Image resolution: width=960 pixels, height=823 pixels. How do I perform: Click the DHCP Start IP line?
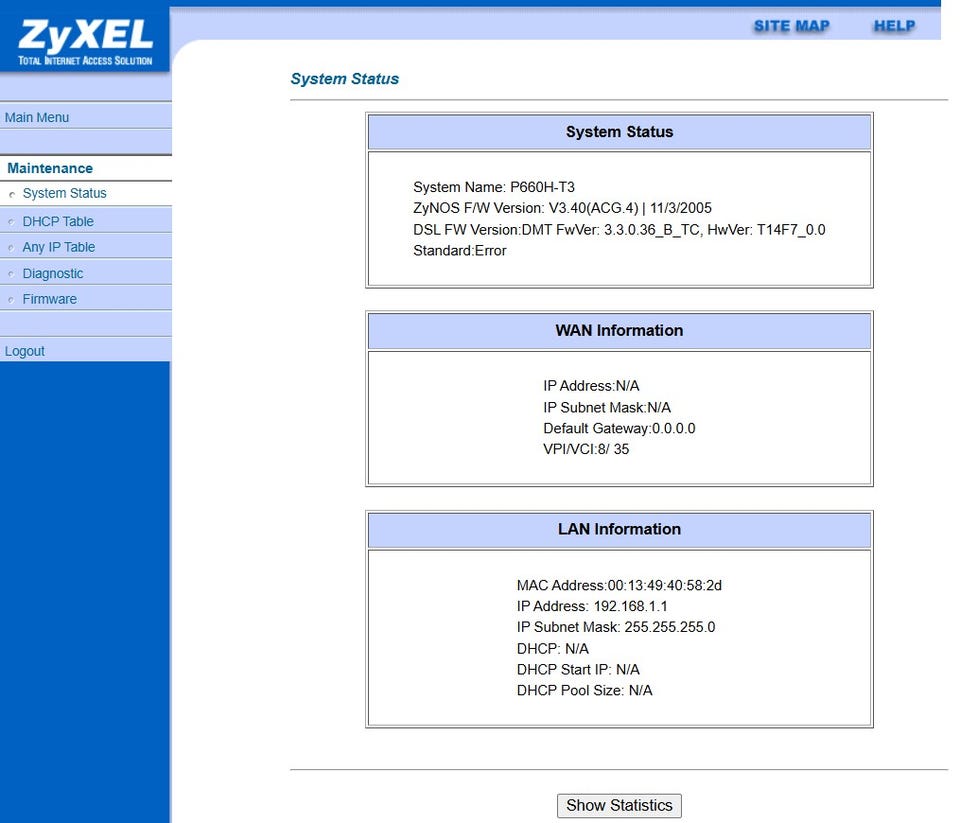(x=578, y=669)
